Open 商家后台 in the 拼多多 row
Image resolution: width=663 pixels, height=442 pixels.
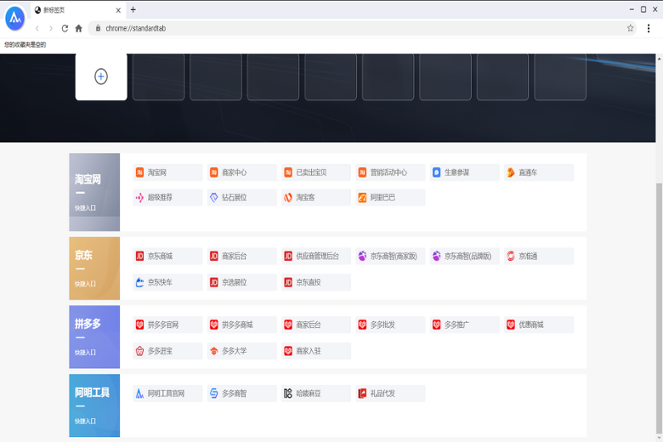pyautogui.click(x=316, y=325)
